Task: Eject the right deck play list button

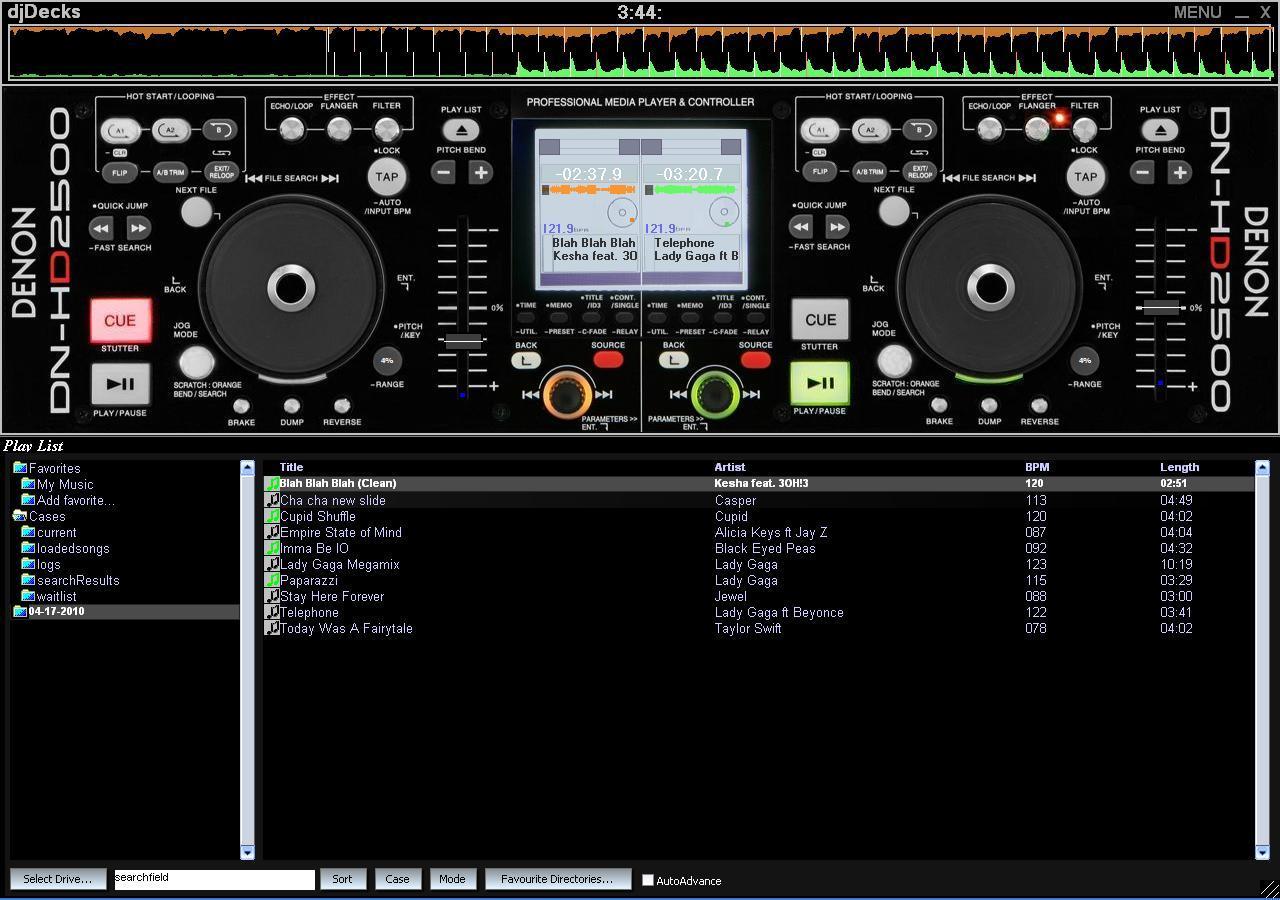Action: point(1160,130)
